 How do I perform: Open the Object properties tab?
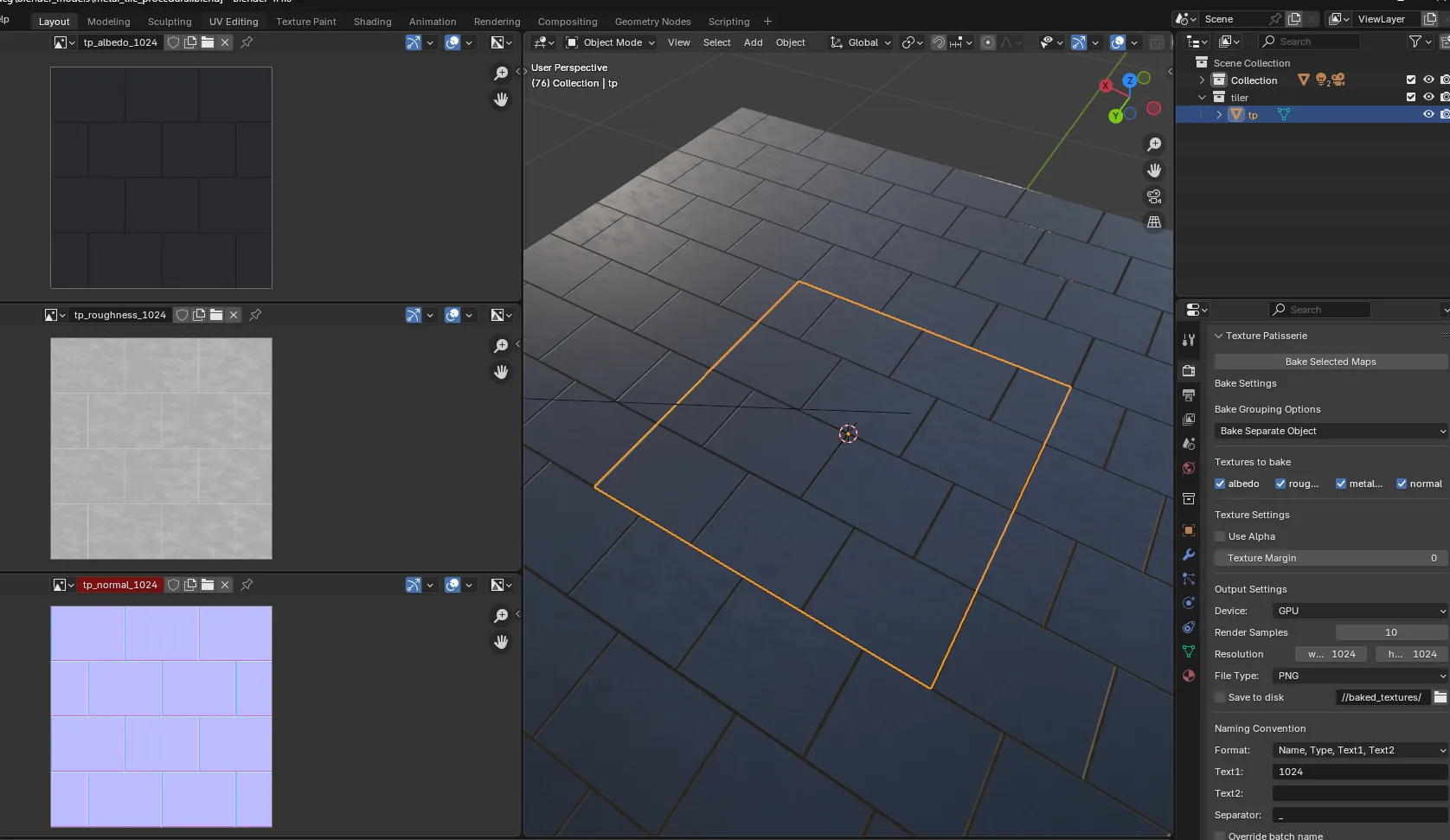pos(1189,530)
